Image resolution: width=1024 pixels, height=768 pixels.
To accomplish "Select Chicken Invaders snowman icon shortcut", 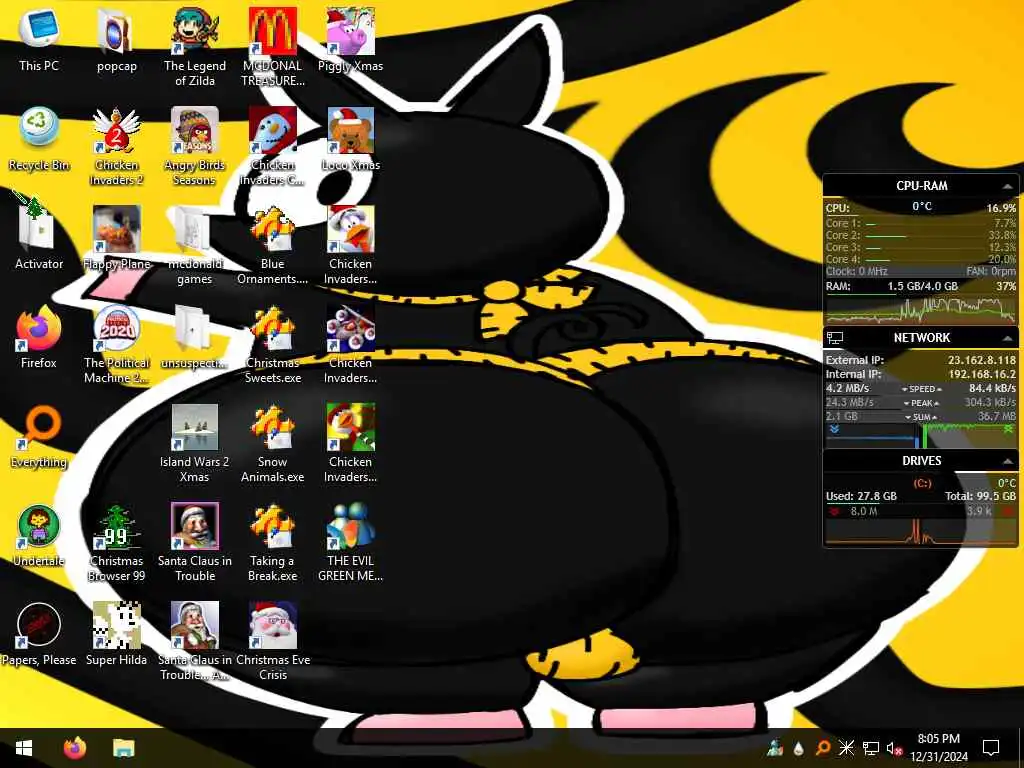I will [x=272, y=146].
